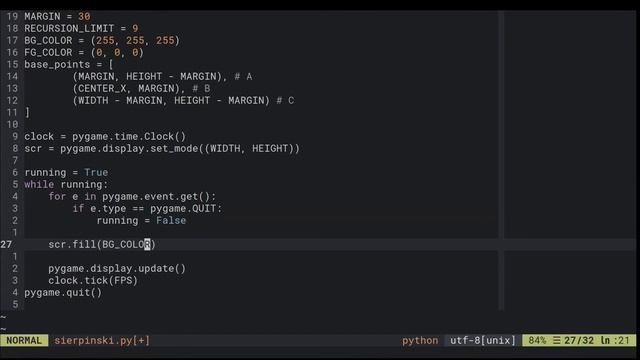Click the while keyword
The image size is (640, 360).
click(39, 184)
